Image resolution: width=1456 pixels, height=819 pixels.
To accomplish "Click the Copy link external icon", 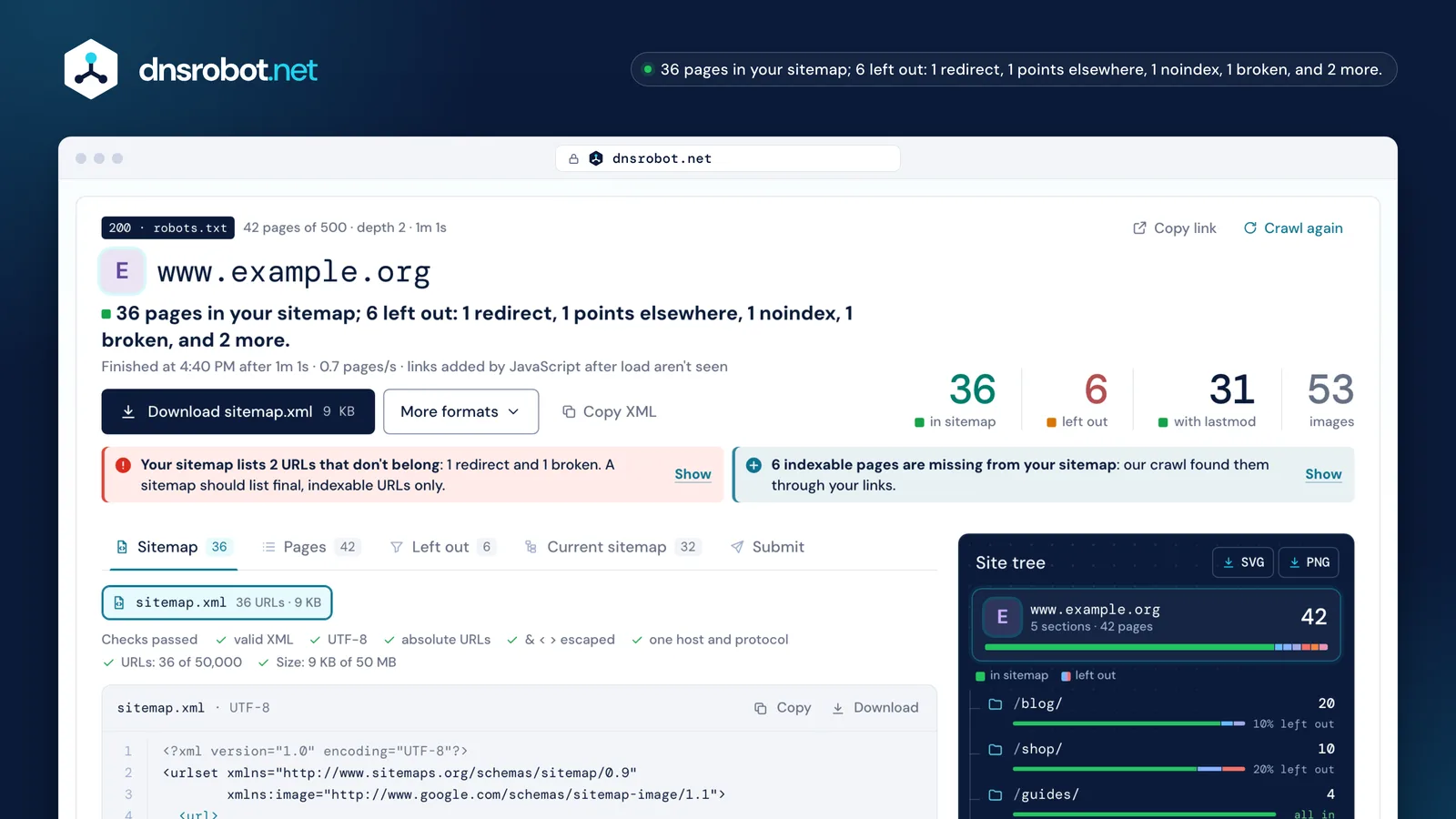I will (x=1139, y=227).
